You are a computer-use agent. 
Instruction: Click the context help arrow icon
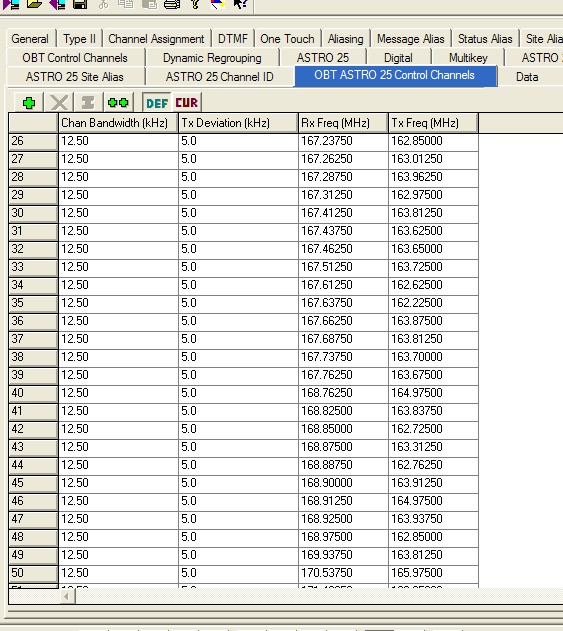[x=240, y=4]
